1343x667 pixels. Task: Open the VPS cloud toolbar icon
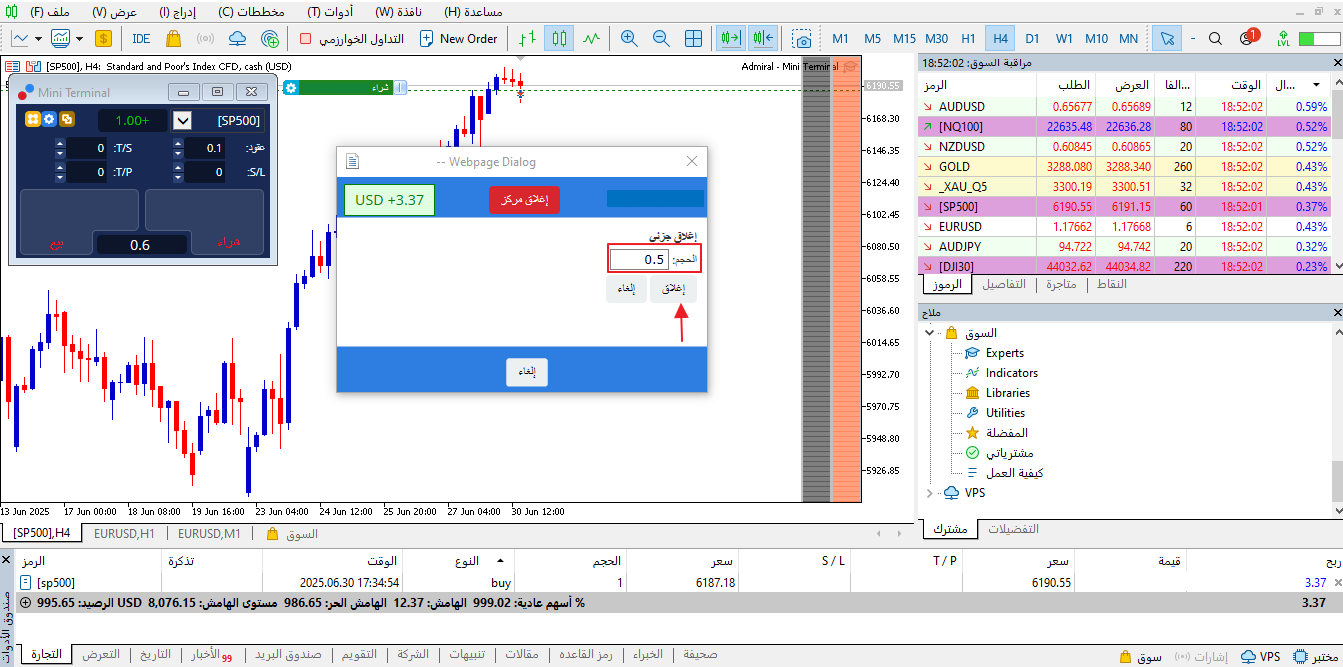click(x=237, y=39)
